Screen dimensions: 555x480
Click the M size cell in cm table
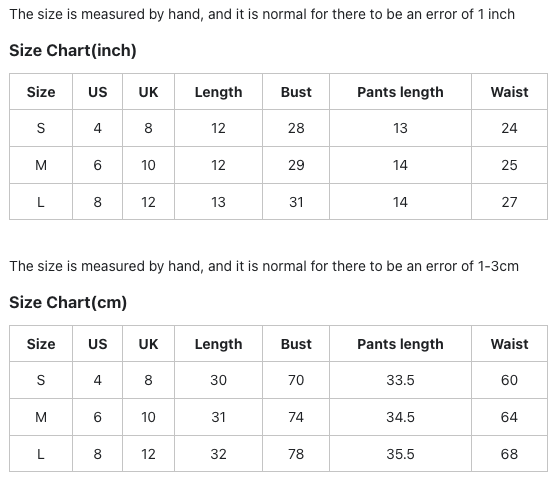tap(41, 417)
